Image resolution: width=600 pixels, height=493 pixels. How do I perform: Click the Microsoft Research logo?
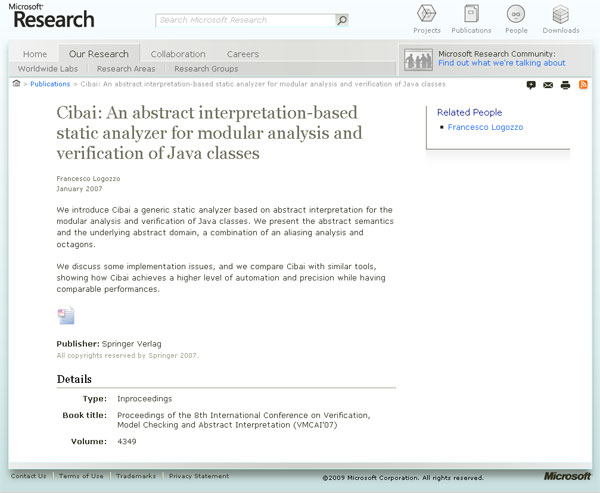(x=51, y=16)
